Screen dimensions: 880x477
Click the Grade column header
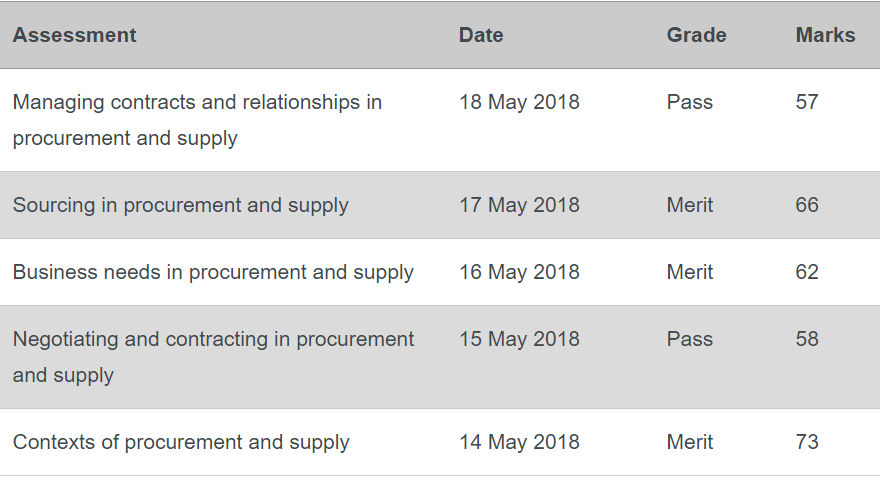point(696,35)
